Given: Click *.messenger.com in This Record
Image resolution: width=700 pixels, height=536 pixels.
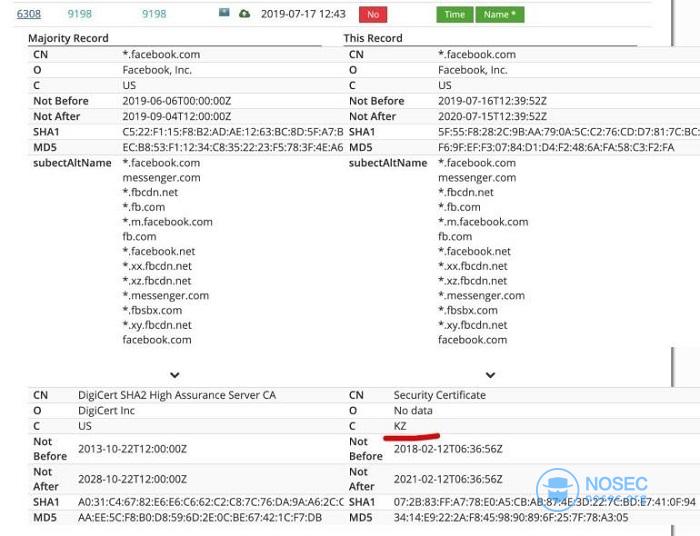Looking at the screenshot, I should coord(481,295).
